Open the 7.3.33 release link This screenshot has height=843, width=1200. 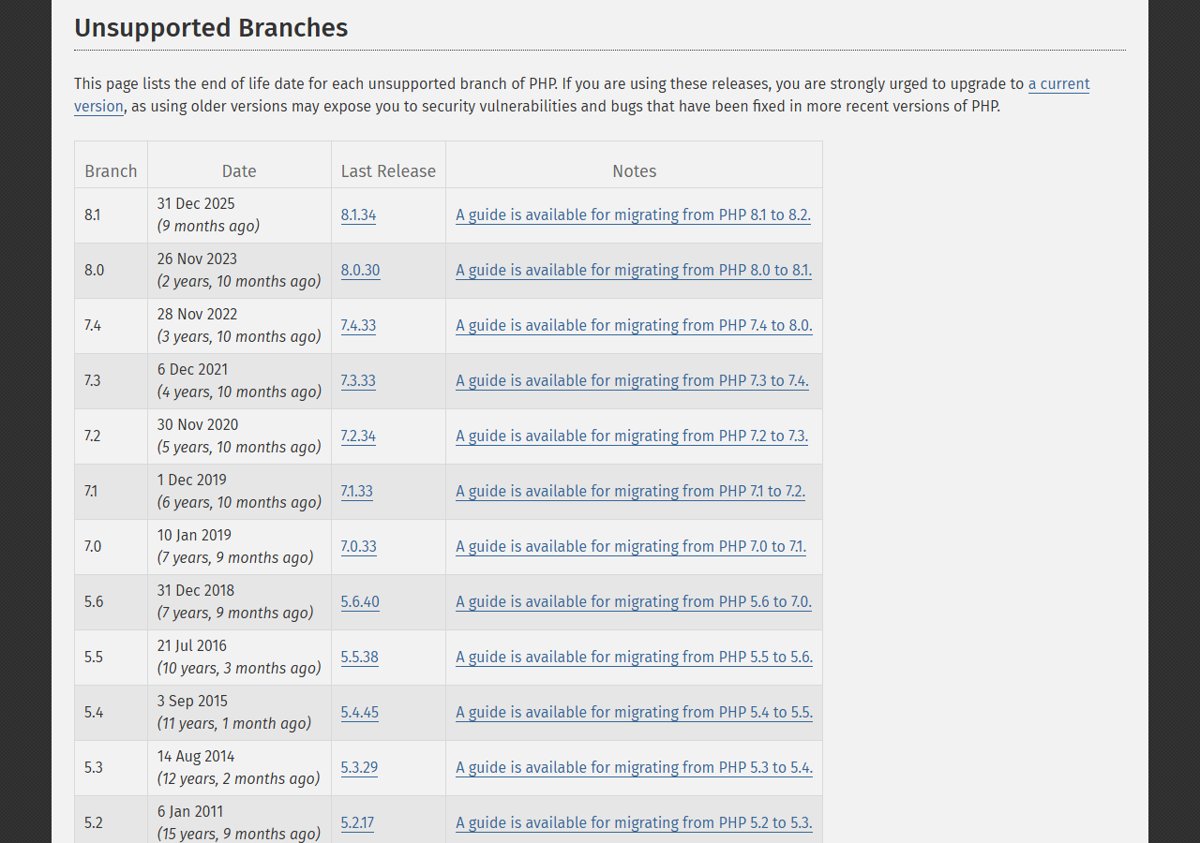pos(358,381)
